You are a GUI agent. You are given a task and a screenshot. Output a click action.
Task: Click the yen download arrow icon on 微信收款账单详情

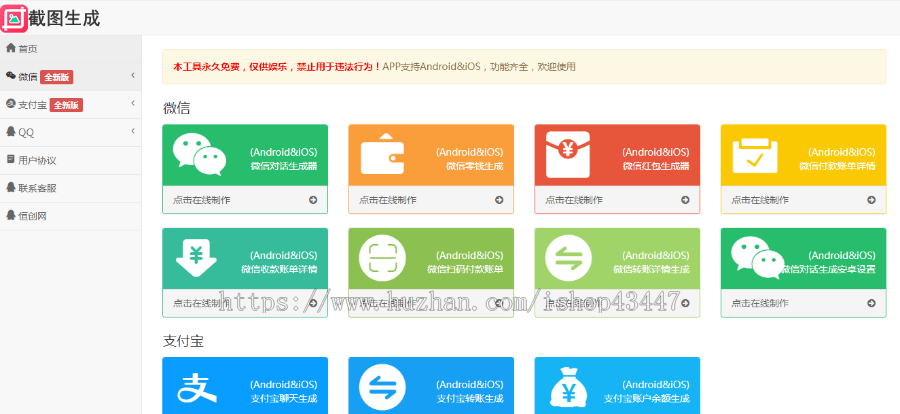[196, 258]
